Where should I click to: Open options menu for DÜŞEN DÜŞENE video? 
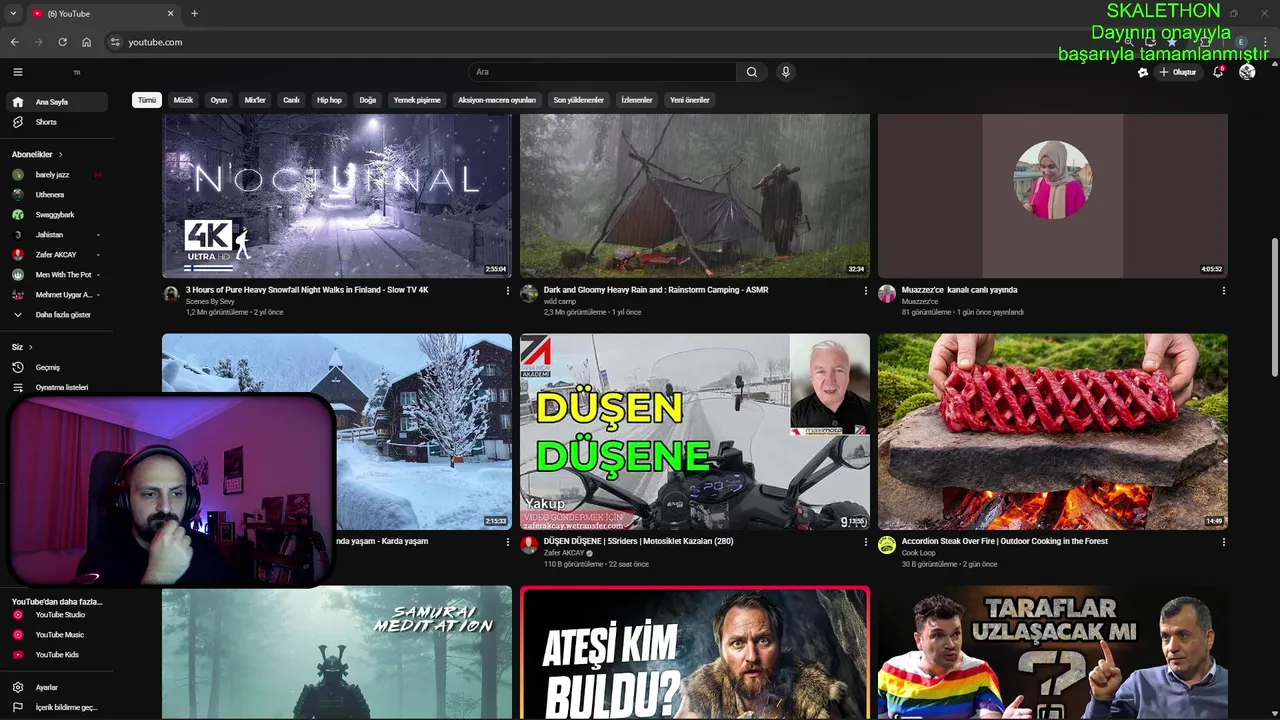tap(866, 542)
